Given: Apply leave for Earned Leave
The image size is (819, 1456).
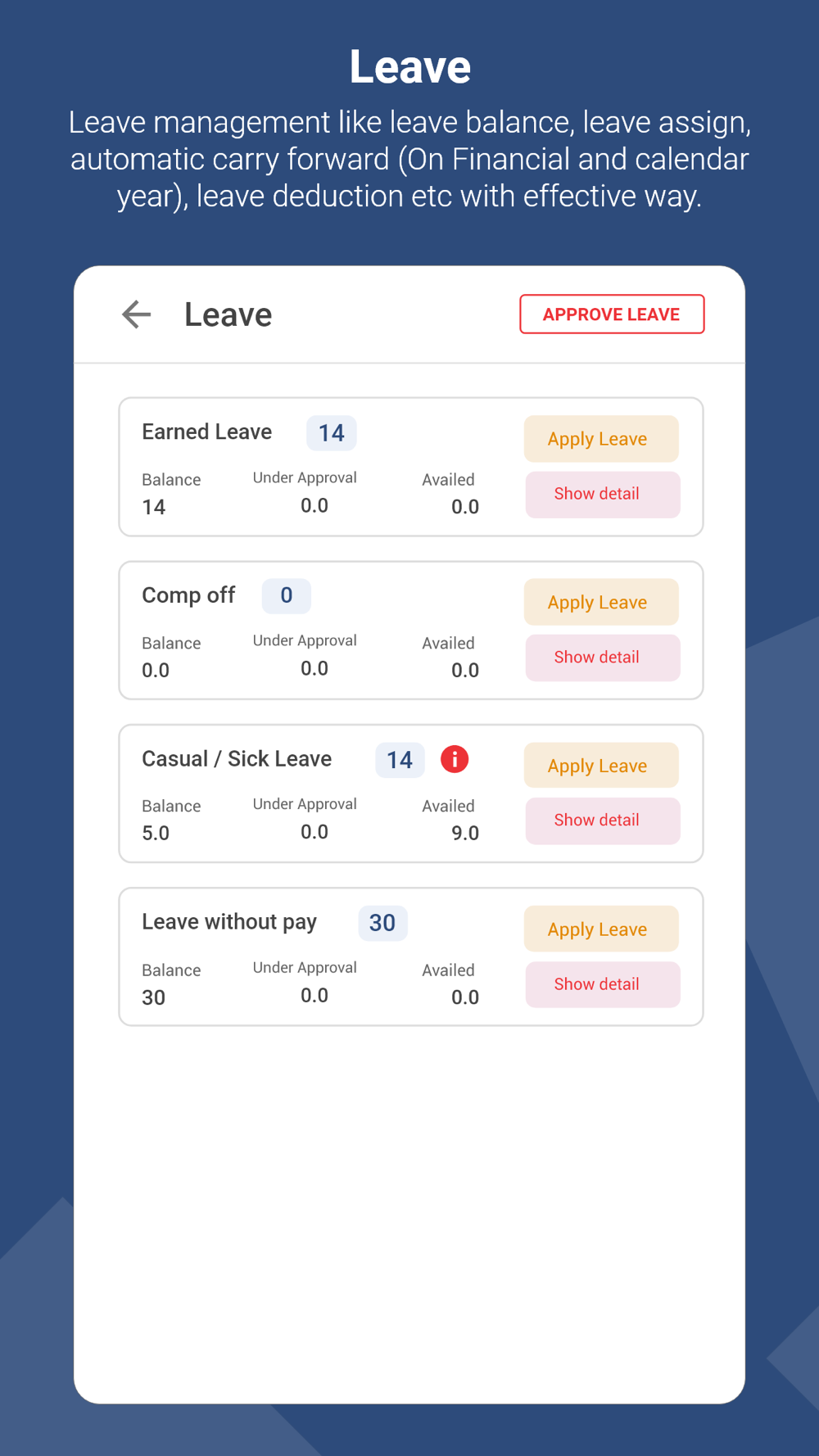Looking at the screenshot, I should [x=601, y=439].
